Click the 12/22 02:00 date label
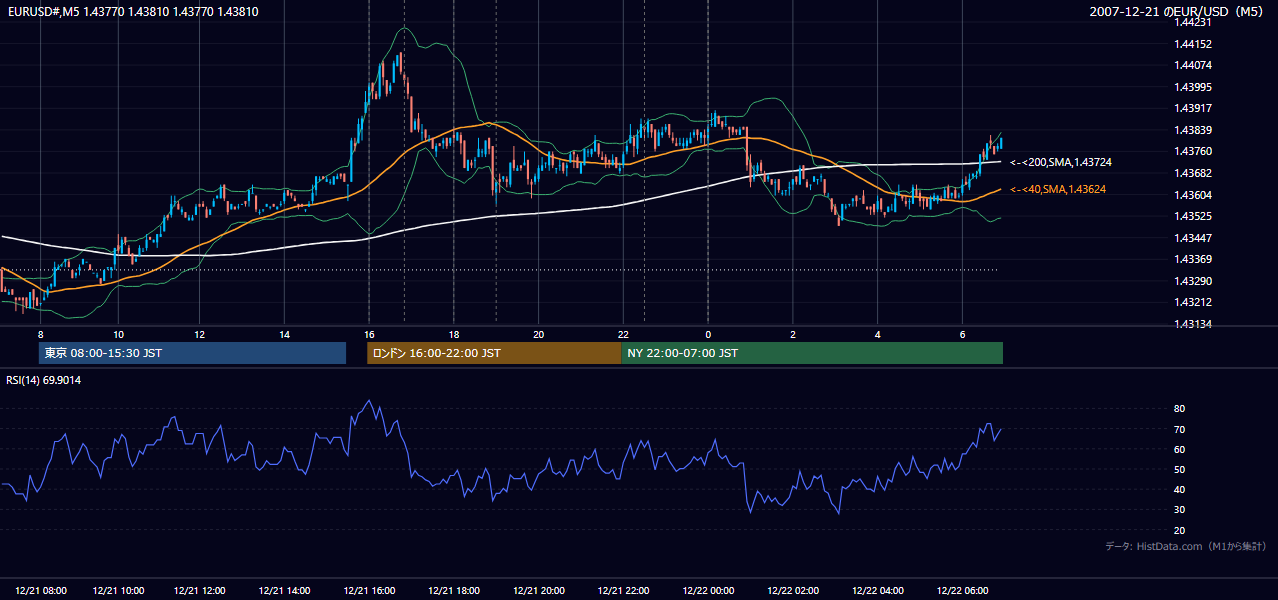 [794, 590]
